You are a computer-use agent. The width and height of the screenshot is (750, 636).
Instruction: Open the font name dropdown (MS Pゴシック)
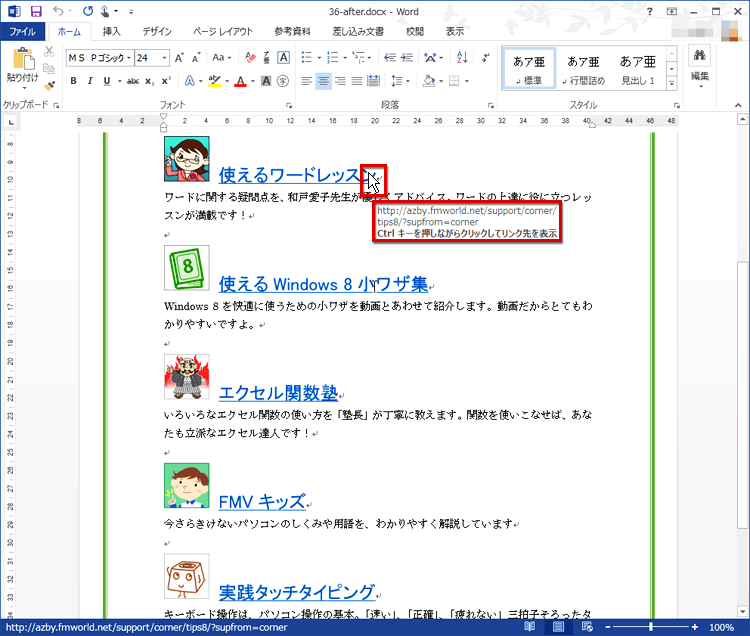pos(129,58)
